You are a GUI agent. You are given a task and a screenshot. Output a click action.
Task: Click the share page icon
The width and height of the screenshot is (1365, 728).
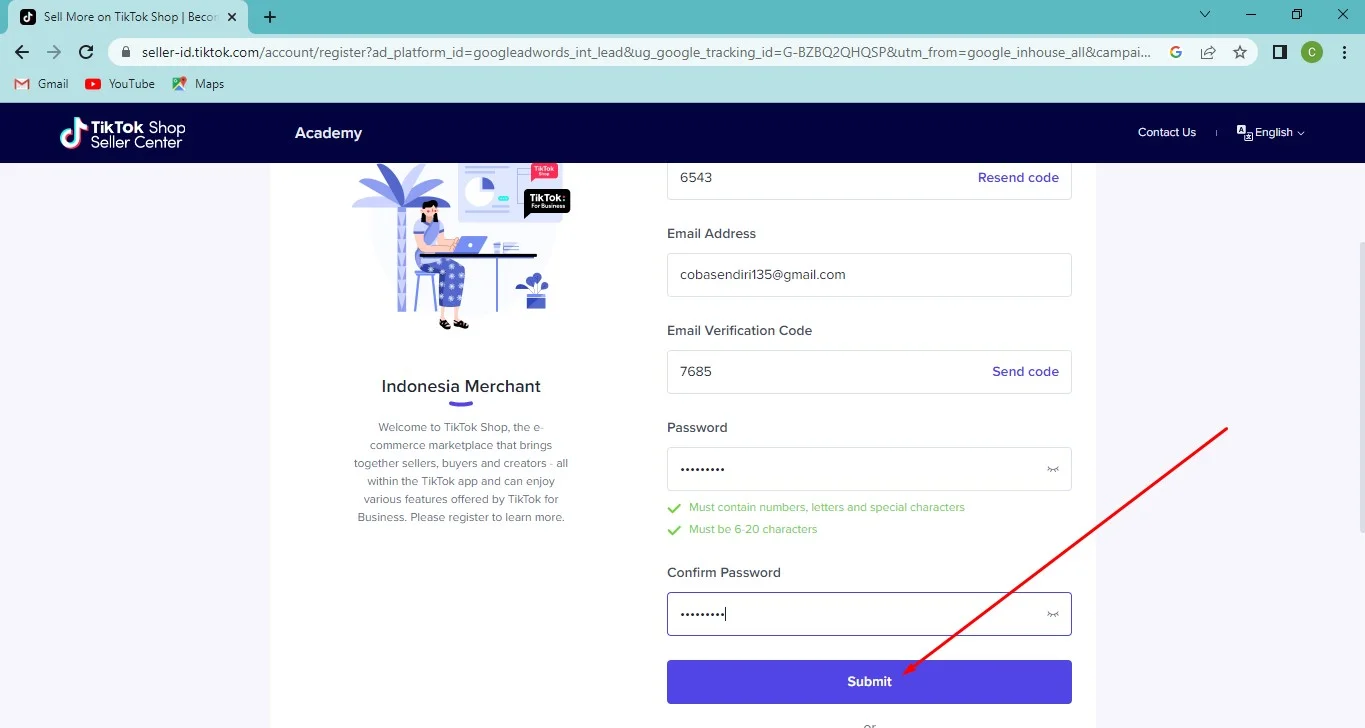pyautogui.click(x=1208, y=52)
